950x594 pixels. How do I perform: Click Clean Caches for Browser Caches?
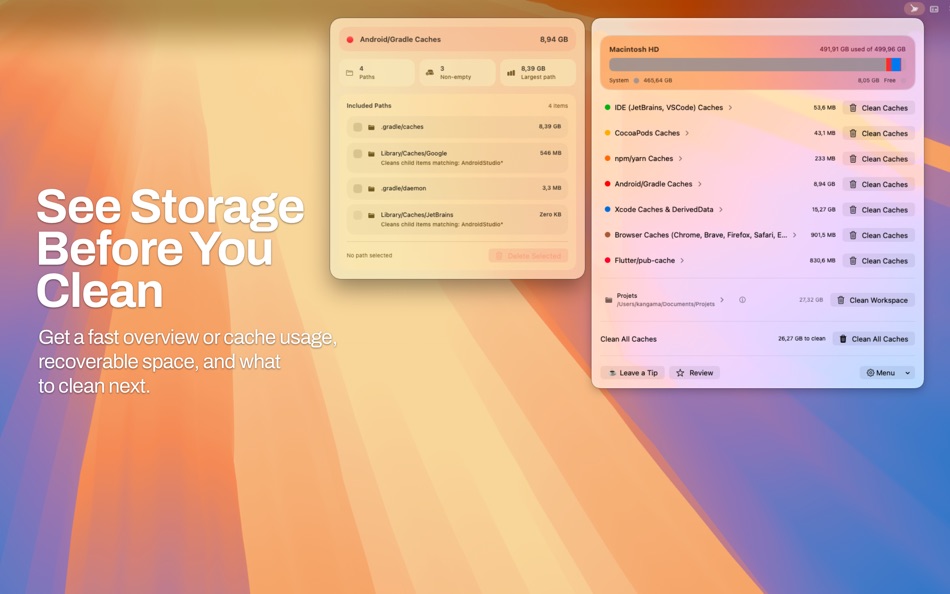coord(879,235)
